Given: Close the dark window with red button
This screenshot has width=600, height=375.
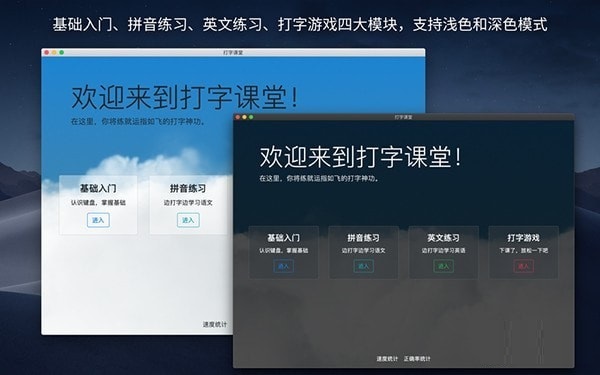Looking at the screenshot, I should pyautogui.click(x=238, y=117).
